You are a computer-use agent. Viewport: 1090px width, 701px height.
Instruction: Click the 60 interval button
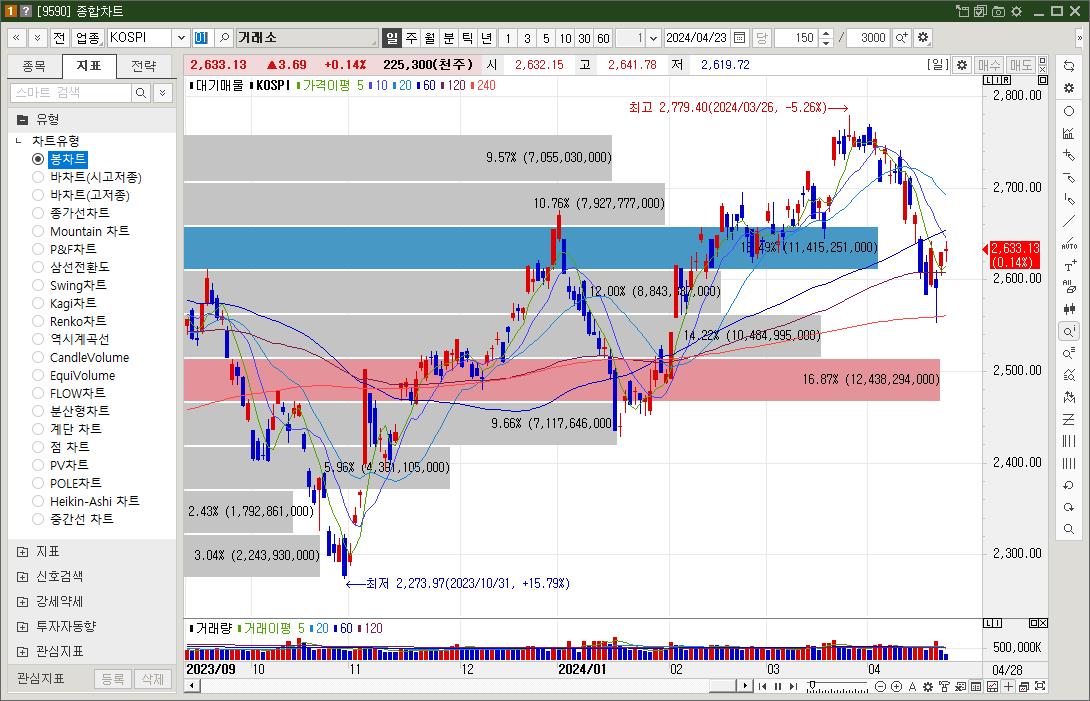click(603, 38)
